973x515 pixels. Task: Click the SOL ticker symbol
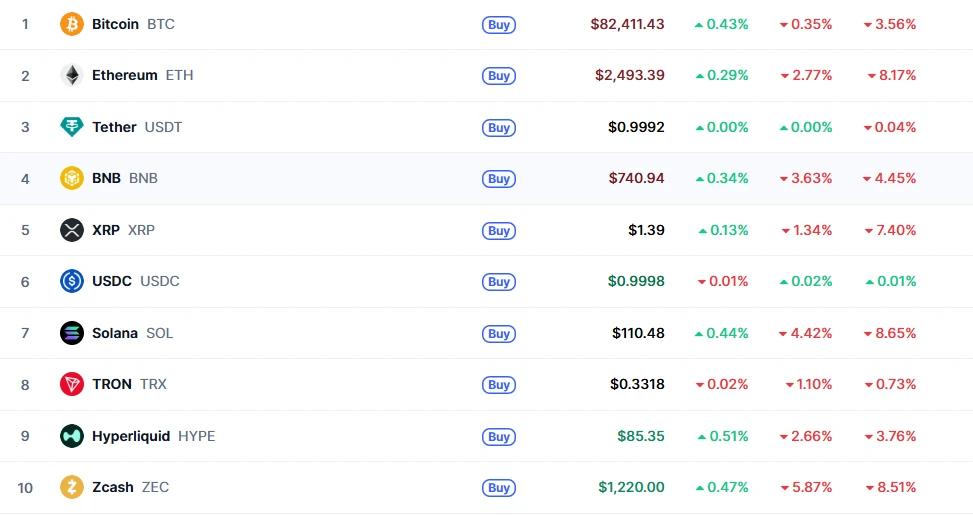(x=159, y=333)
